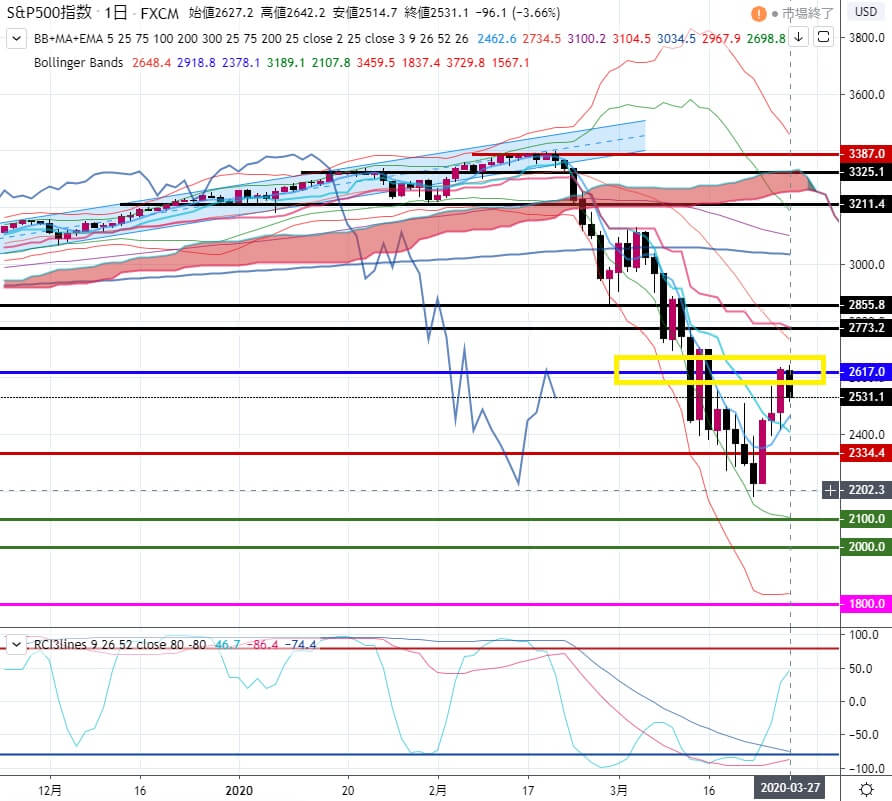Select the Bollinger Bands indicator title
Image resolution: width=892 pixels, height=801 pixels.
tap(79, 63)
